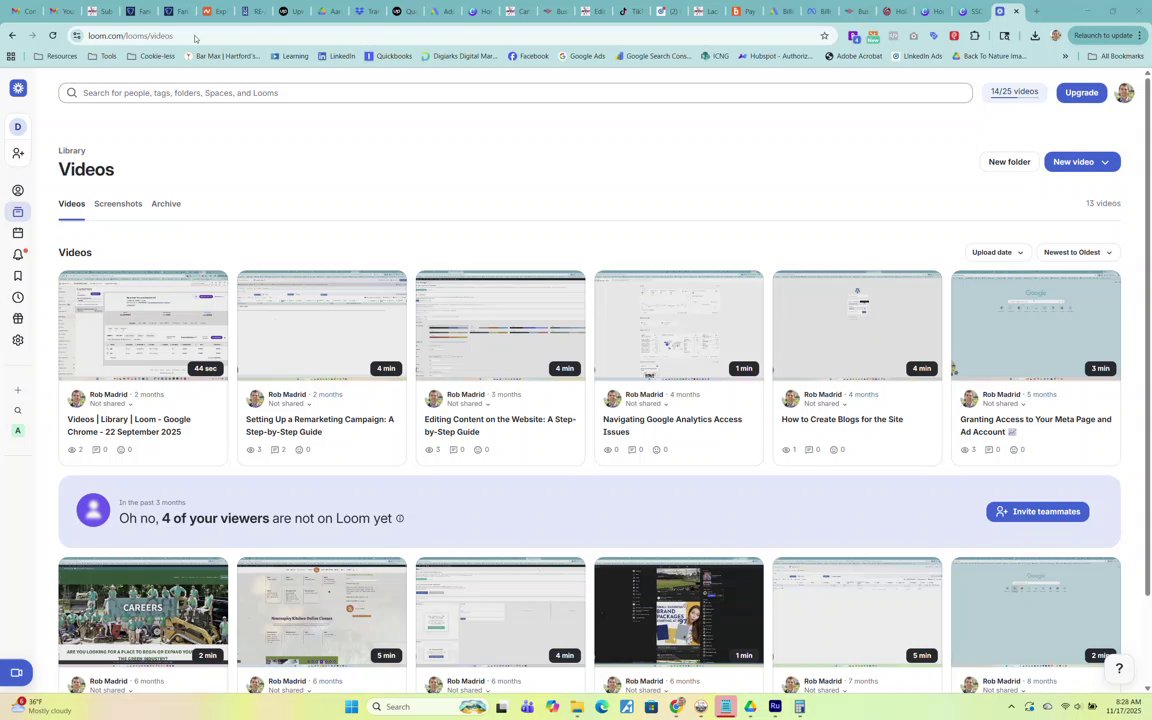Click the Upgrade button

tap(1081, 93)
